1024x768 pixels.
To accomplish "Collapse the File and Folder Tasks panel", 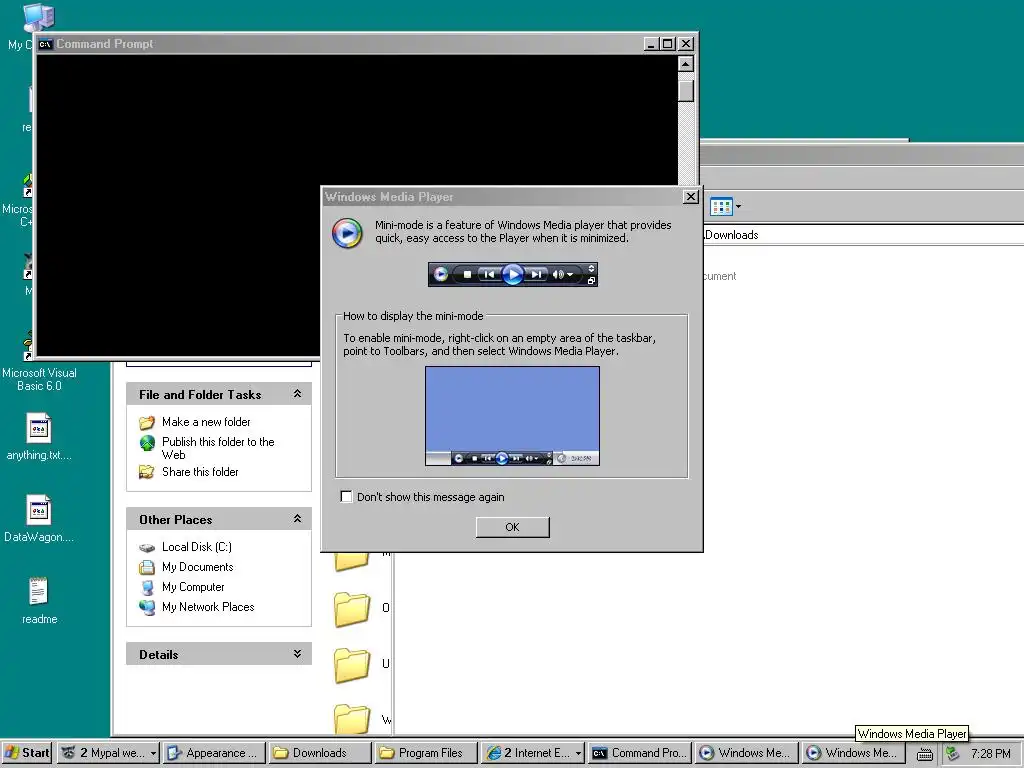I will point(297,394).
